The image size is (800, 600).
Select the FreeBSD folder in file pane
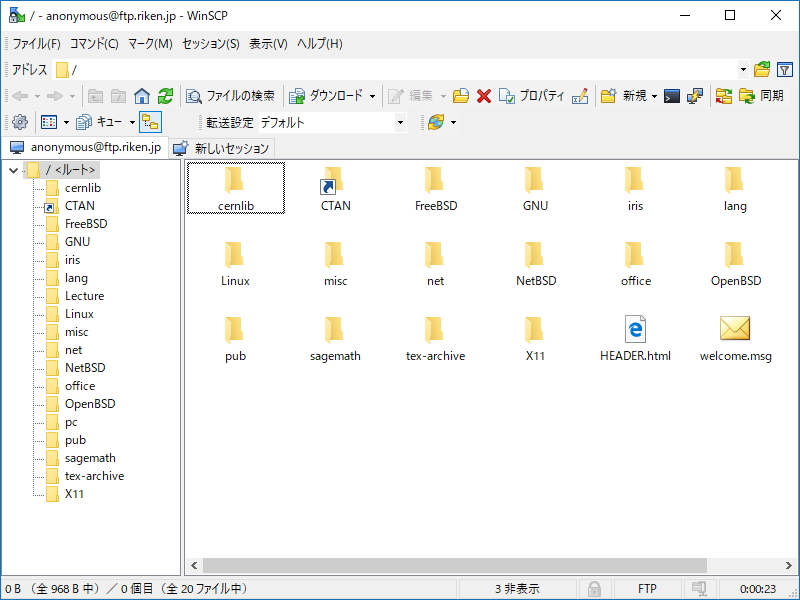click(436, 188)
